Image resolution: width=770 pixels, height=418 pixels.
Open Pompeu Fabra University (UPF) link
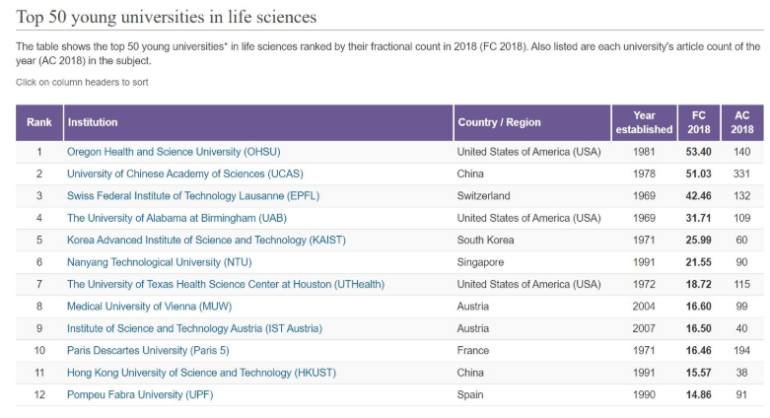tap(140, 395)
